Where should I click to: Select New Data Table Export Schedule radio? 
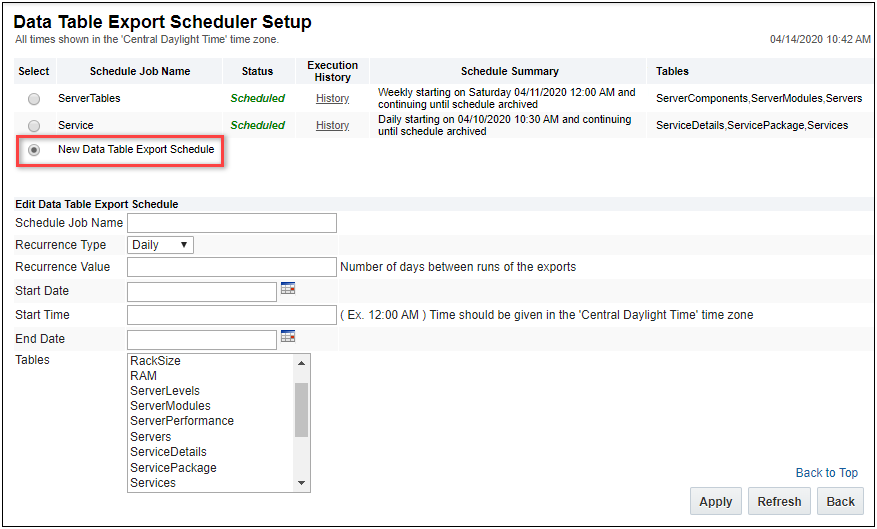point(35,150)
